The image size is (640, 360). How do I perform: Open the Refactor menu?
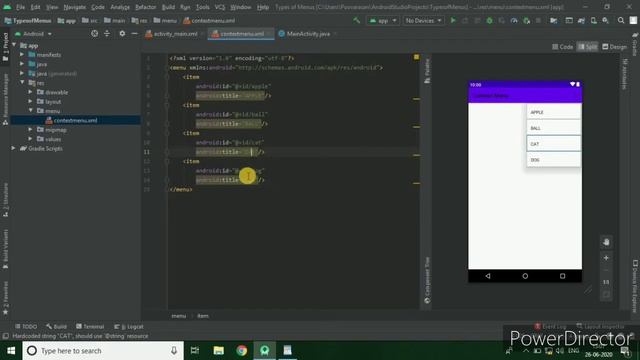pyautogui.click(x=145, y=7)
